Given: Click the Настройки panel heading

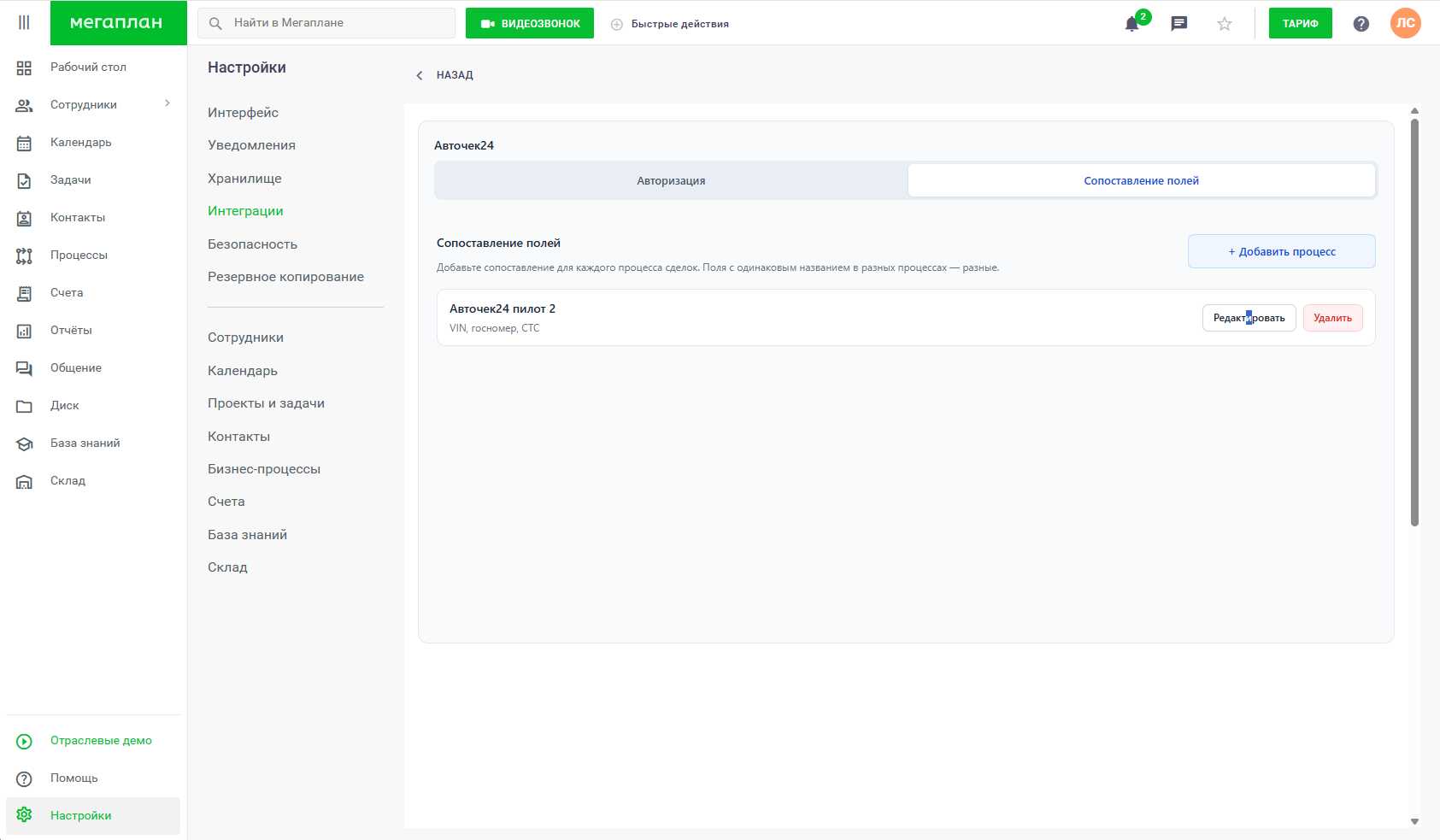Looking at the screenshot, I should click(247, 68).
